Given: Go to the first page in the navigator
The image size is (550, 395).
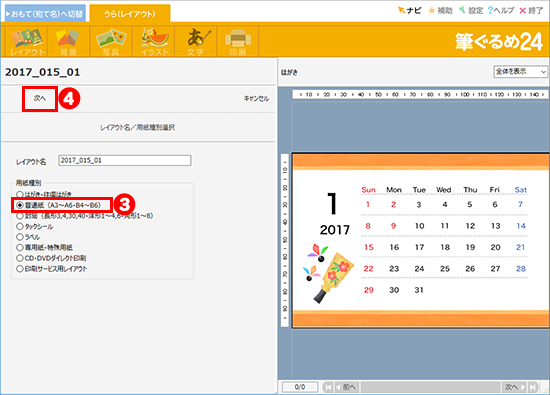Looking at the screenshot, I should tap(328, 387).
